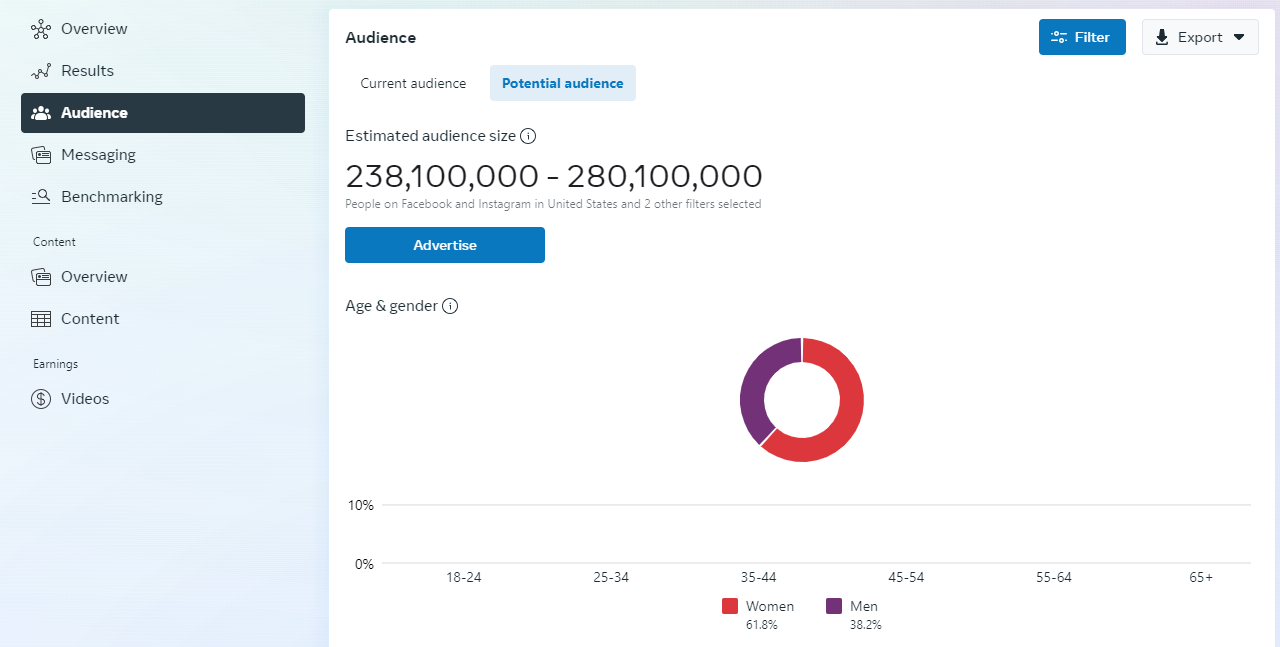Click the Messaging chat icon
The height and width of the screenshot is (647, 1280).
coord(41,155)
